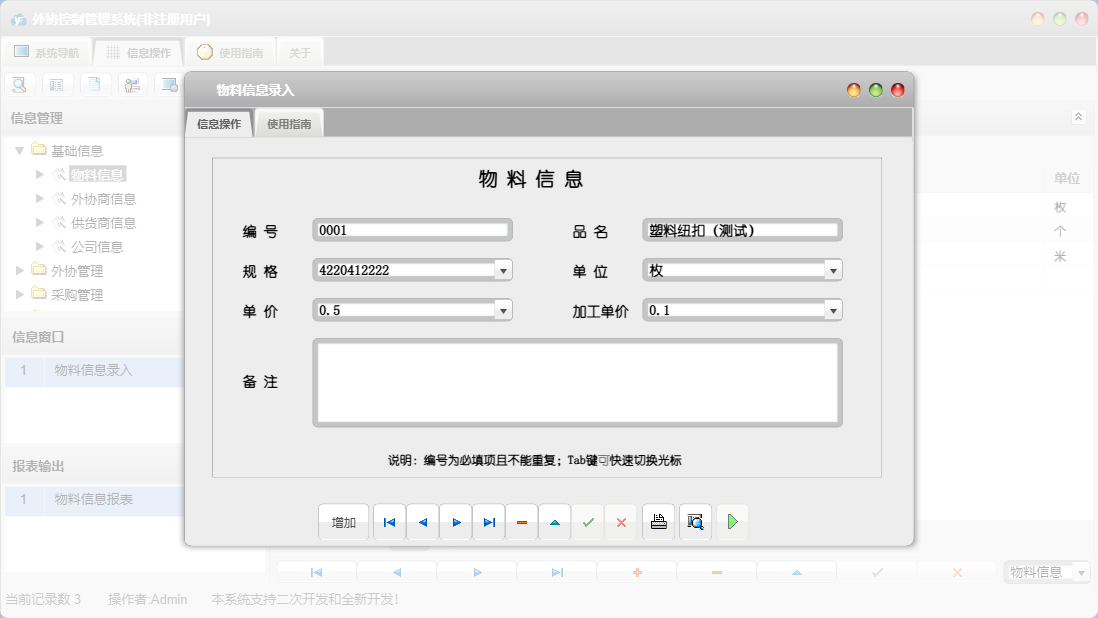This screenshot has width=1098, height=618.
Task: Click the new document toolbar icon
Action: click(95, 84)
